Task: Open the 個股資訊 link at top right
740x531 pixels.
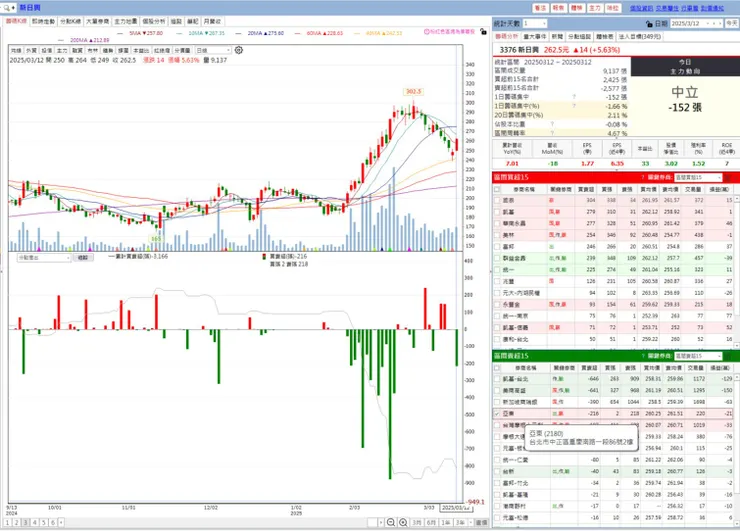Action: pyautogui.click(x=641, y=8)
